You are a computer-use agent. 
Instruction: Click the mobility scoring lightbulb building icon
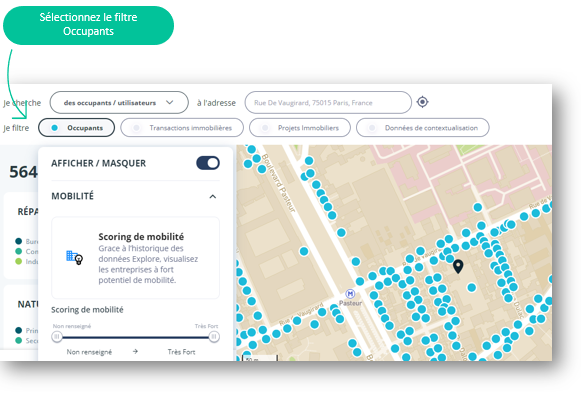[x=74, y=258]
